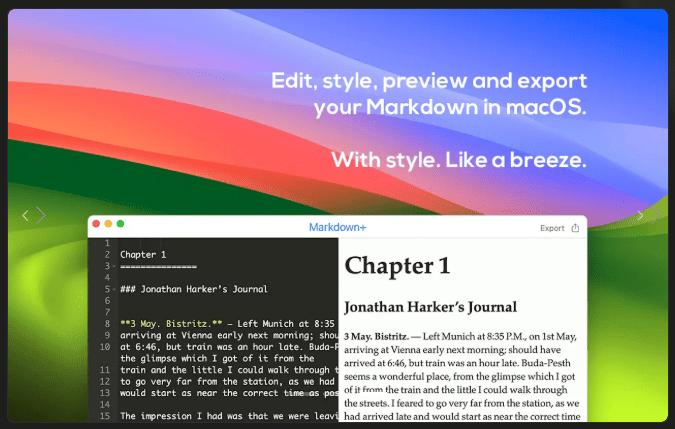Click '3 May. Bistritz.' bold text in preview
675x429 pixels.
point(376,336)
